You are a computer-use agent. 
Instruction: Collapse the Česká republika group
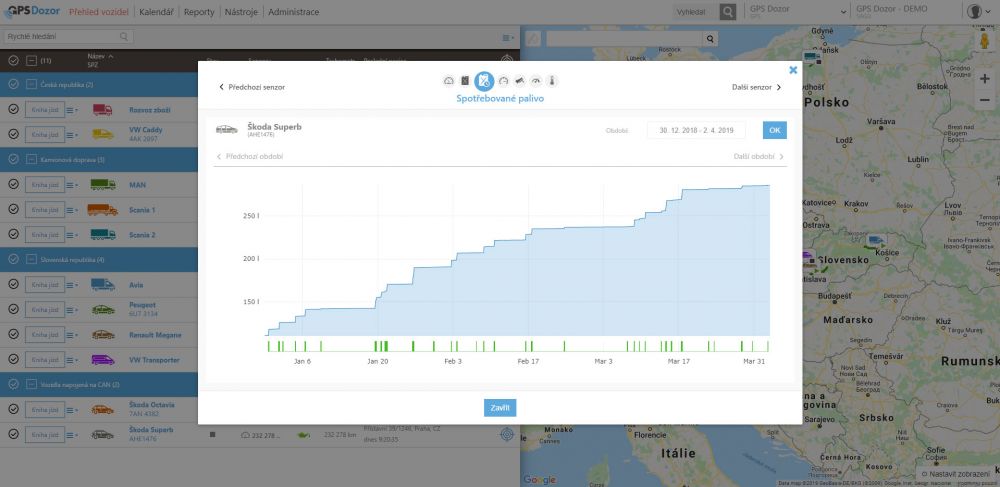(x=13, y=85)
